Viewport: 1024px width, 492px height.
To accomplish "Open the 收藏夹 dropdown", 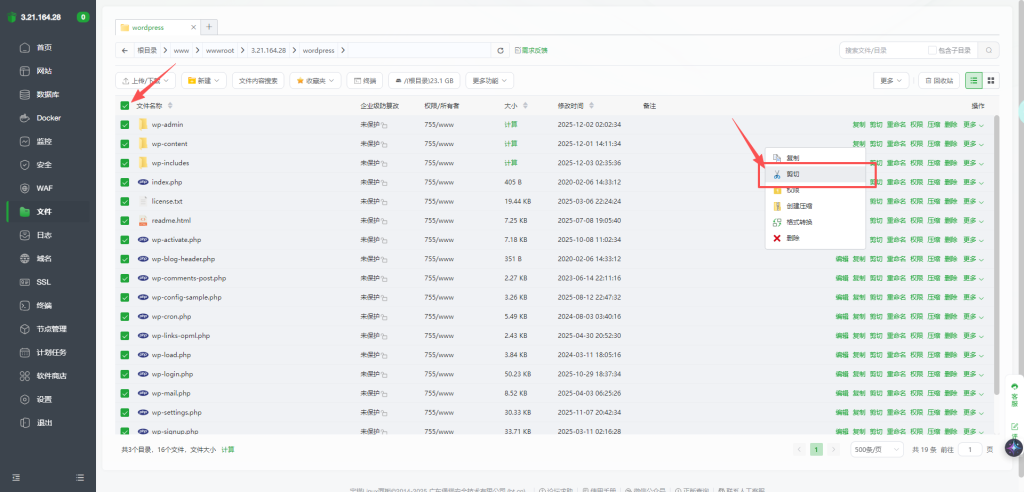I will (315, 80).
